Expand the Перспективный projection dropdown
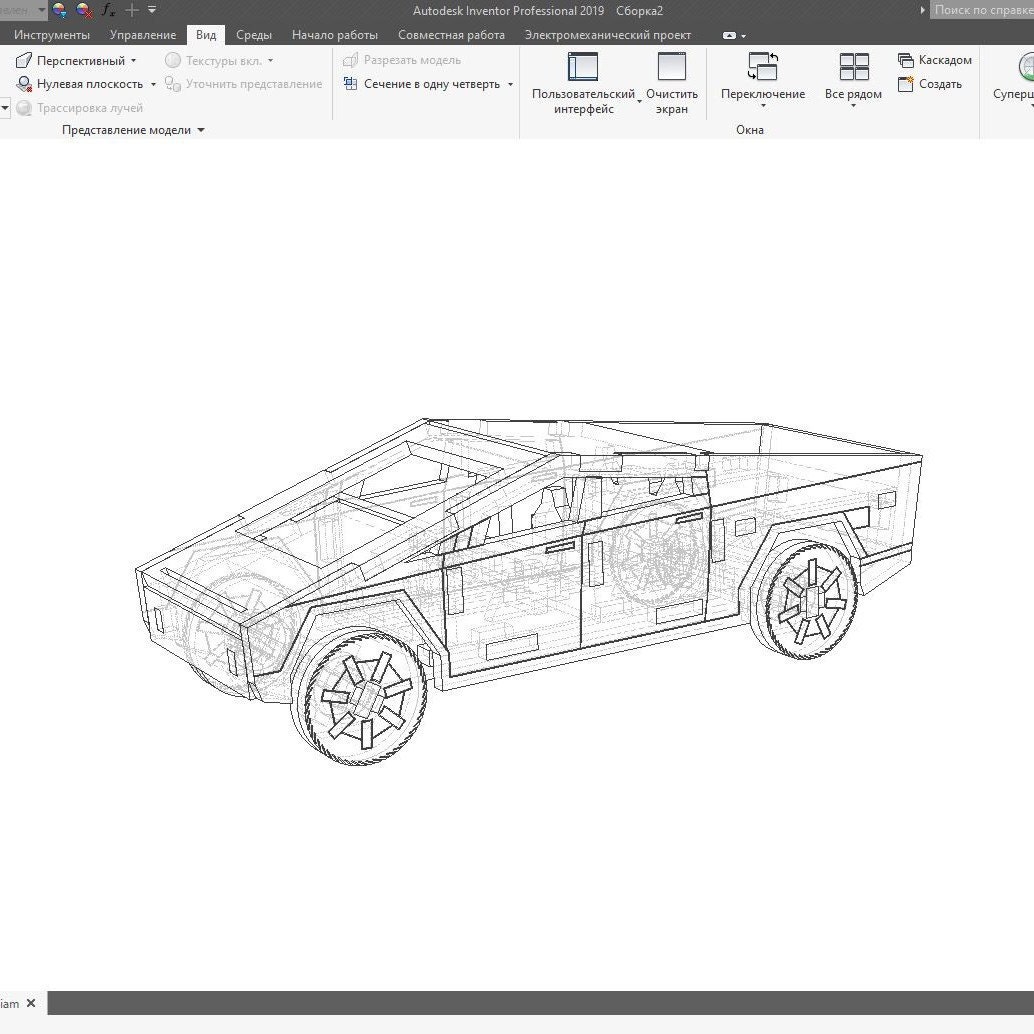This screenshot has height=1034, width=1034. coord(134,61)
